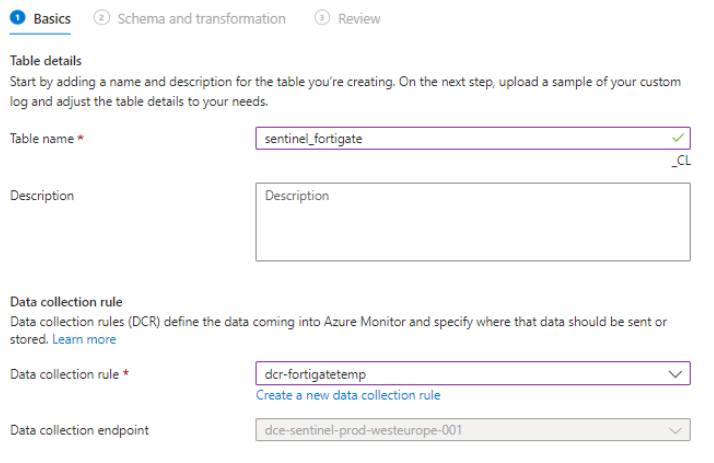Open the Learn more link

coord(84,339)
